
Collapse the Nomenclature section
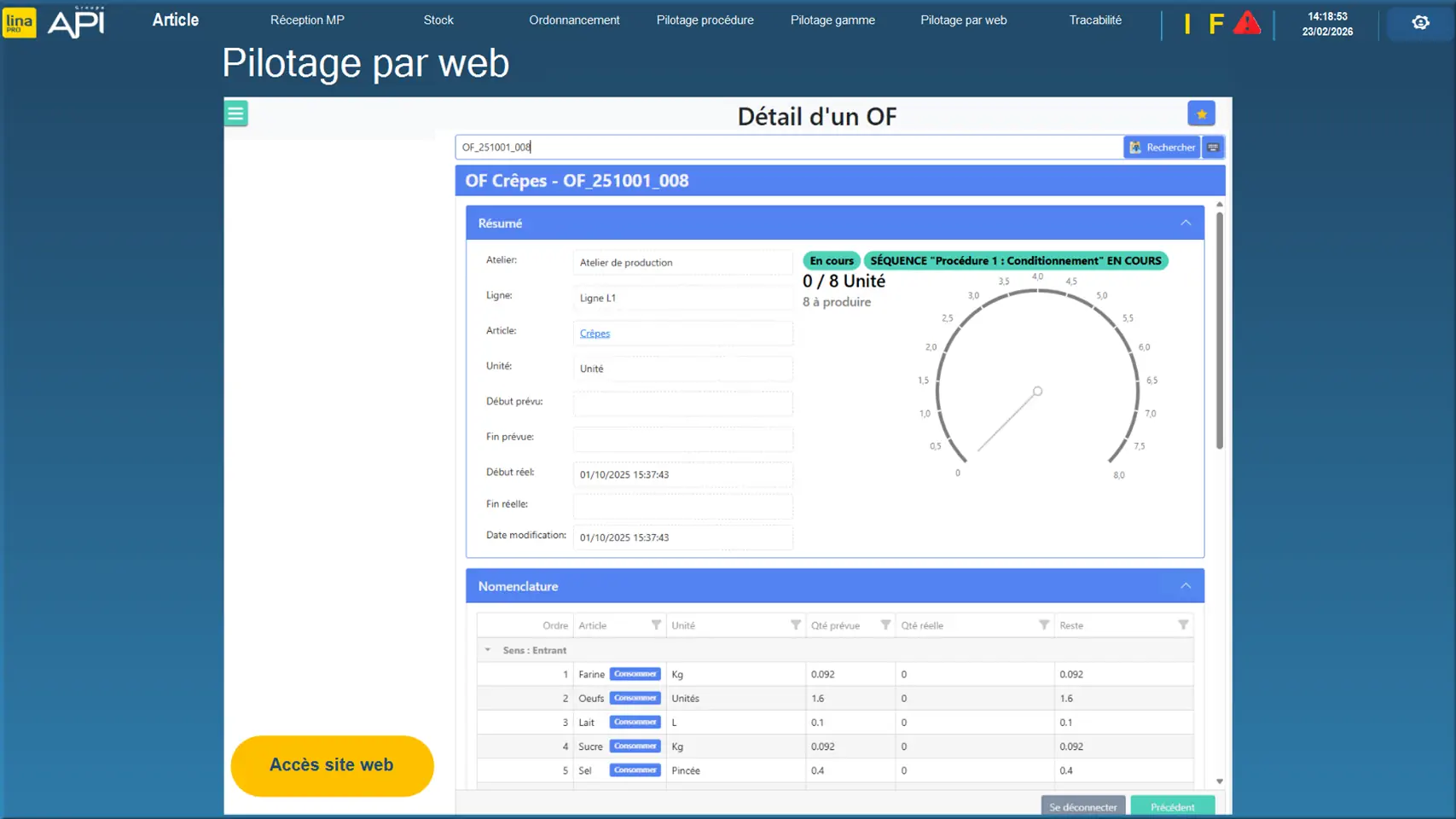point(1186,586)
